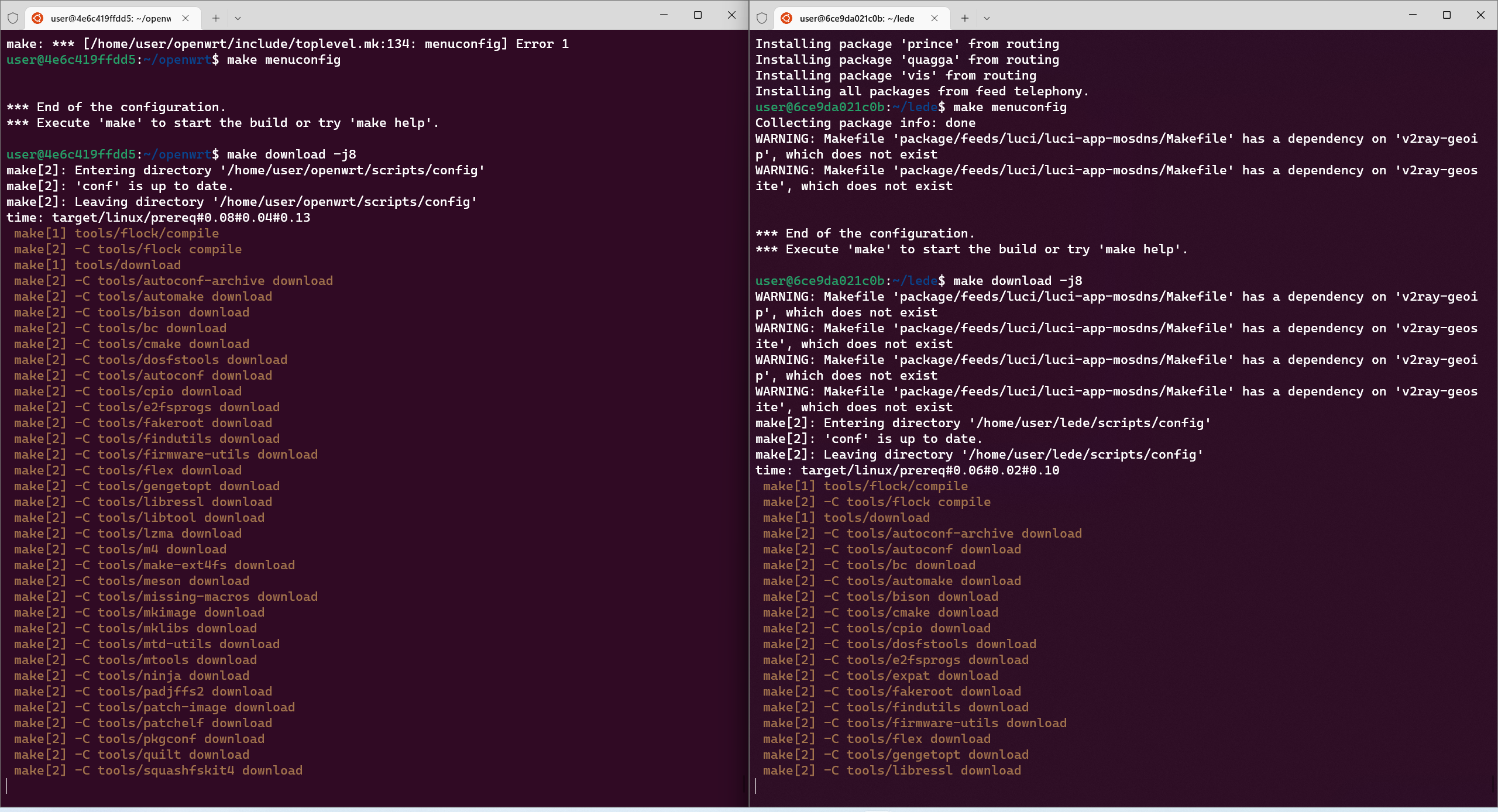Open a new tab in the right lede terminal window

965,18
